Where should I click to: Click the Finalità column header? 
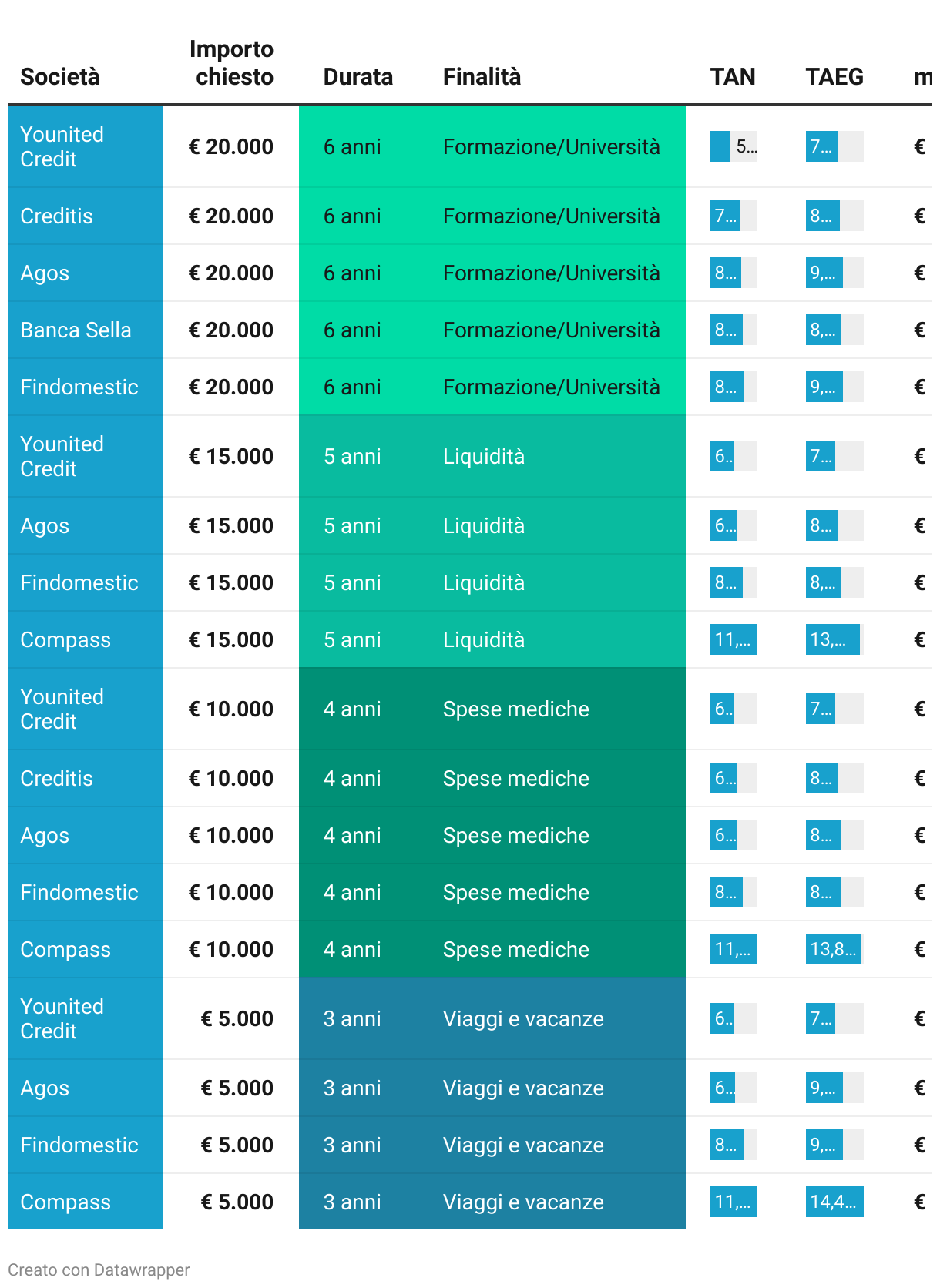pyautogui.click(x=482, y=77)
